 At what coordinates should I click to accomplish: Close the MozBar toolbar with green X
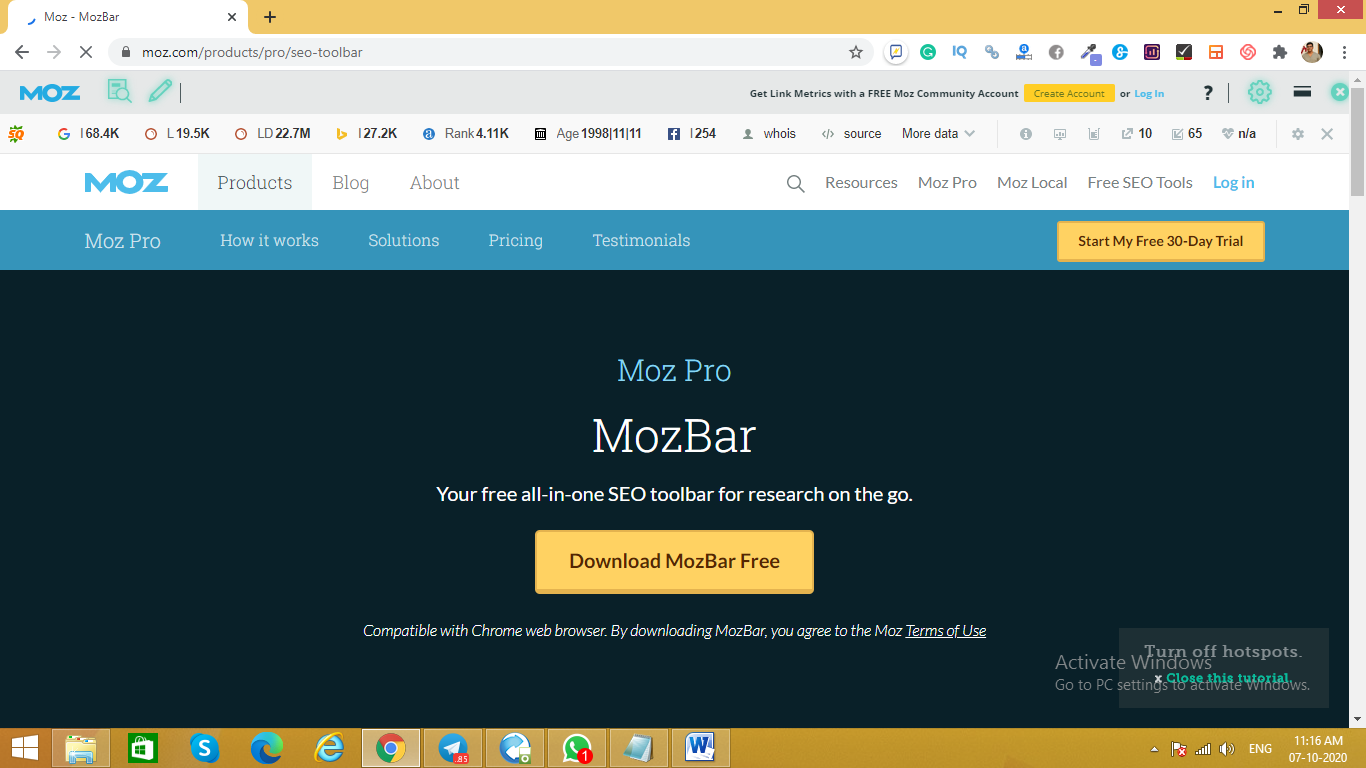(x=1339, y=92)
